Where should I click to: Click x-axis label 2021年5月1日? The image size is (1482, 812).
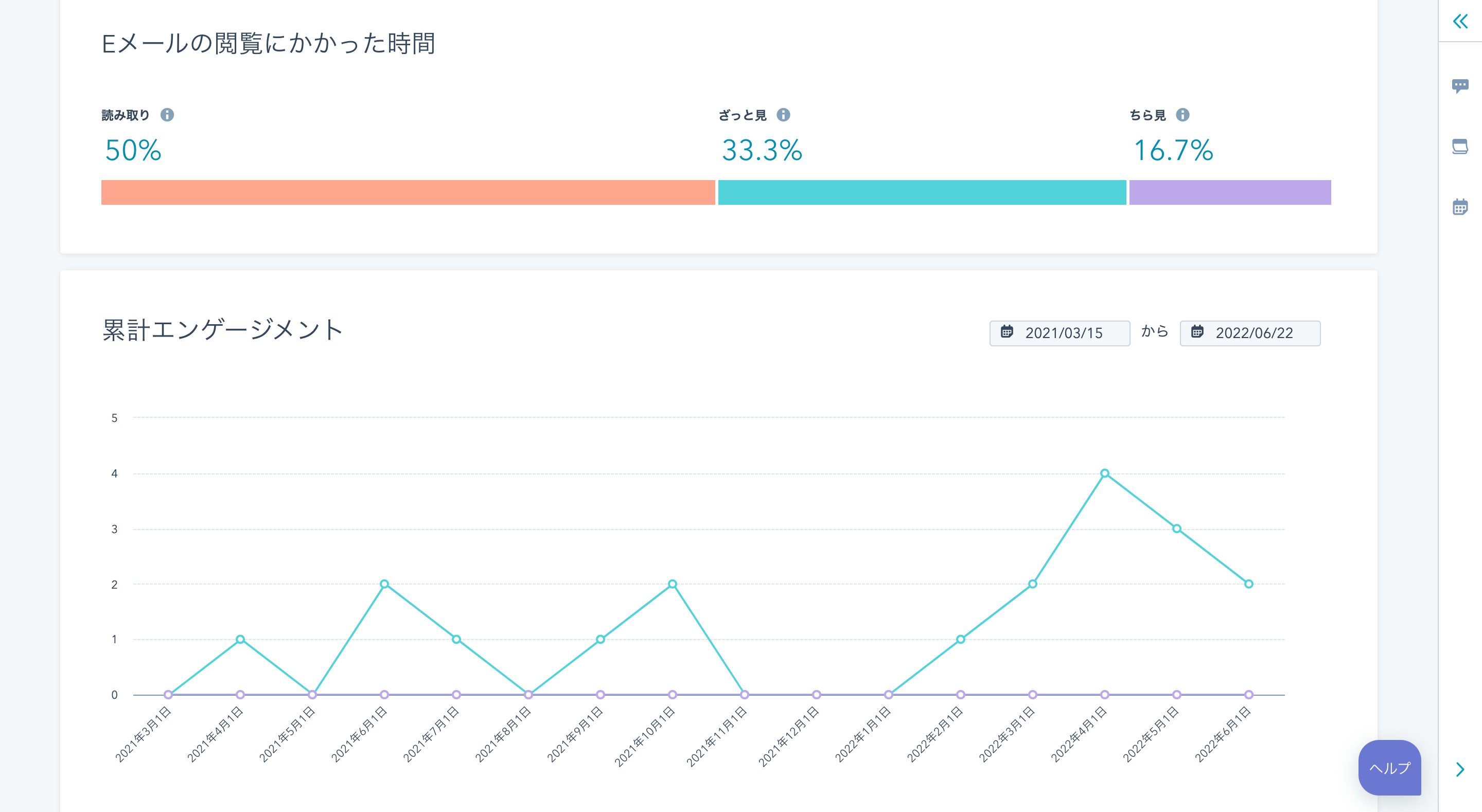pos(287,734)
